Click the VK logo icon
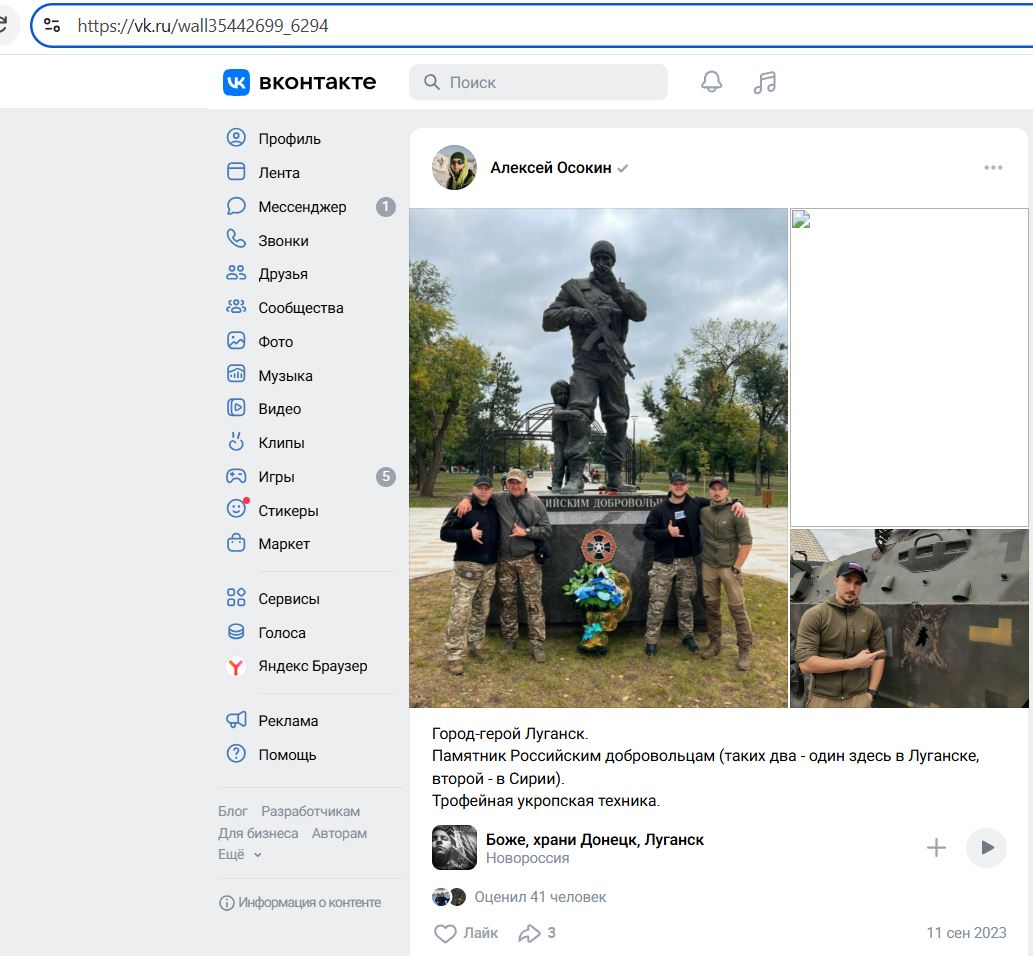Image resolution: width=1033 pixels, height=956 pixels. 236,82
